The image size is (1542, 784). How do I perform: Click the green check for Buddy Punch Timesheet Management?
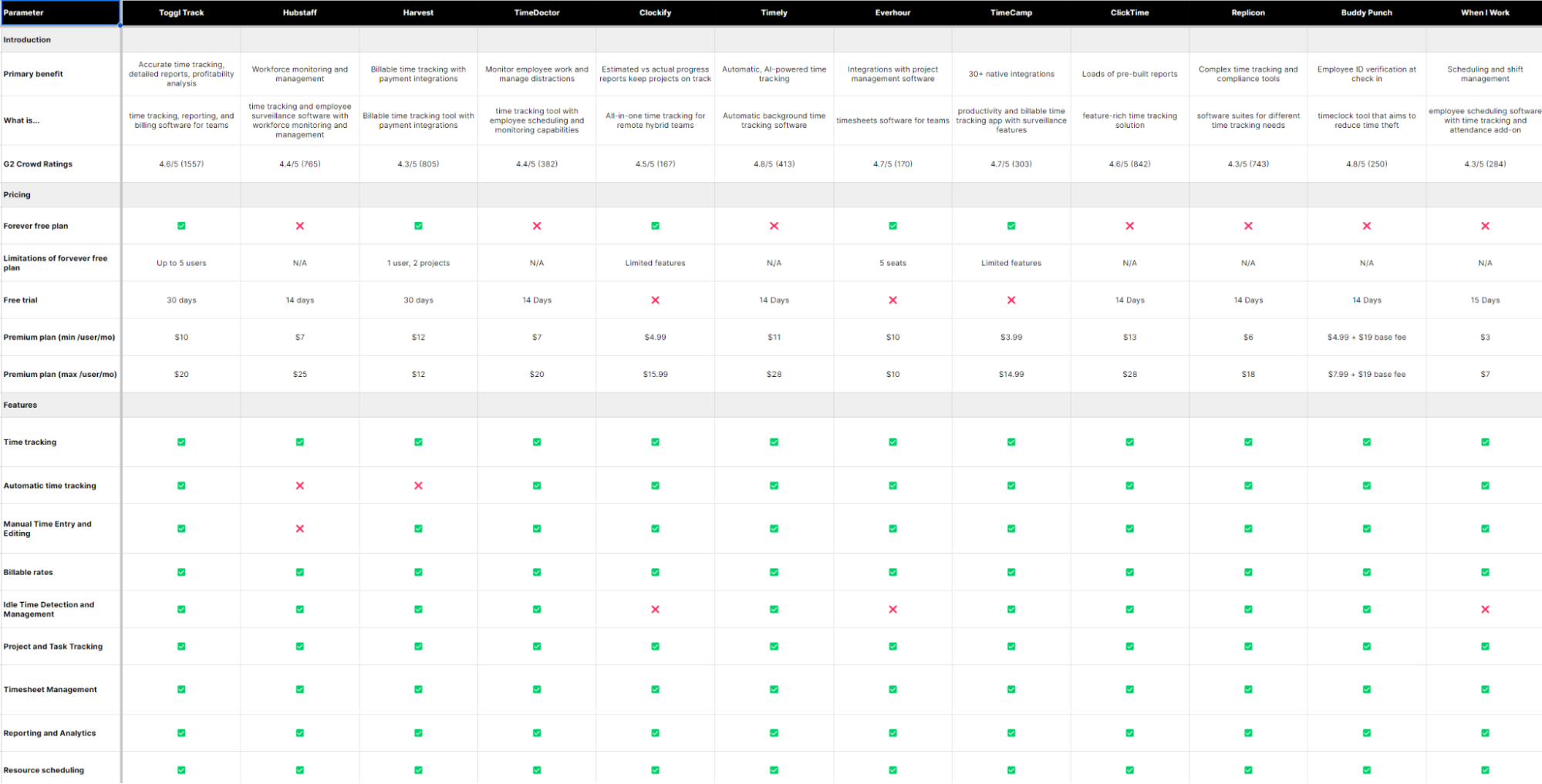coord(1366,689)
